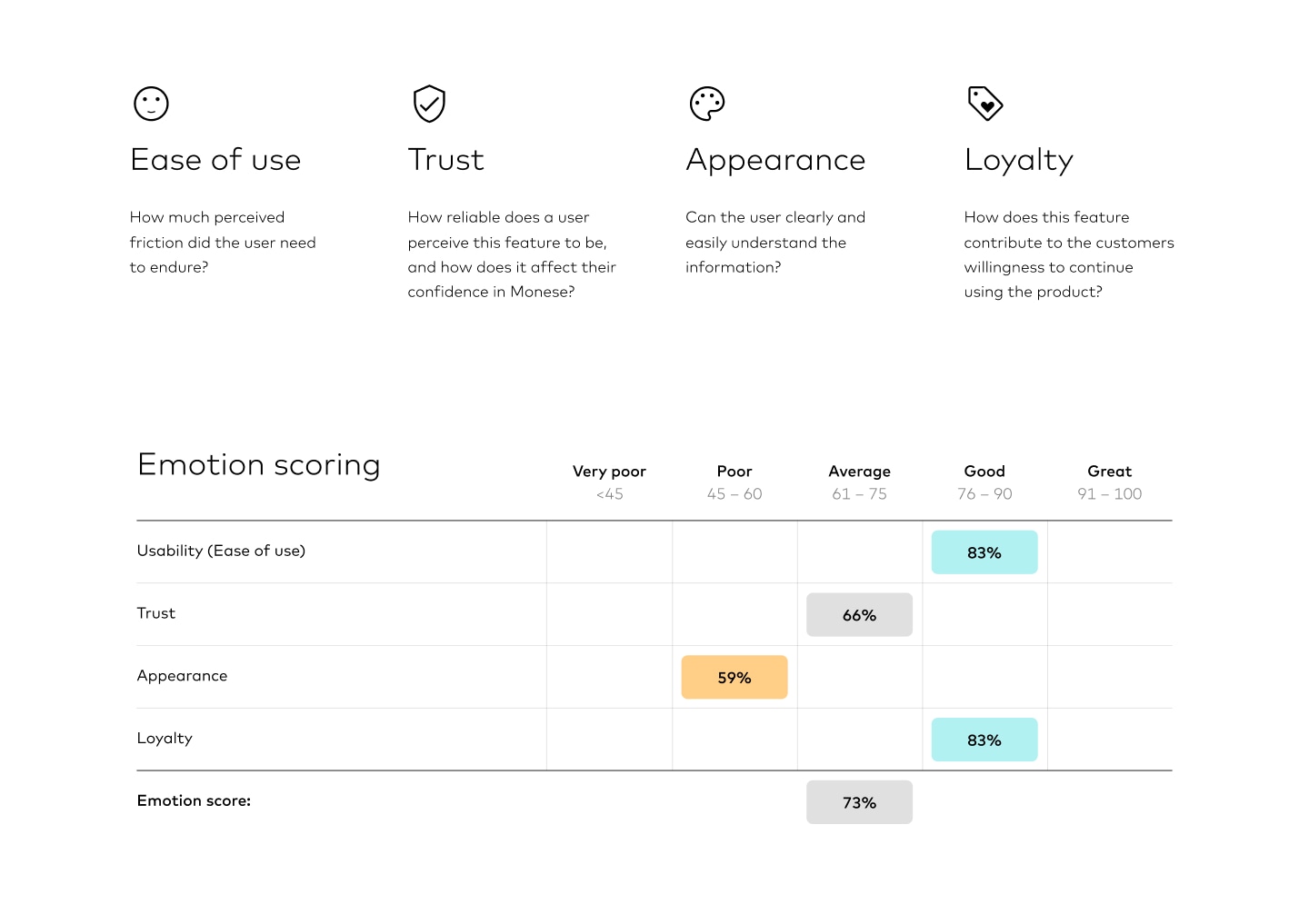Click the Great column header
Viewport: 1309px width, 924px height.
[x=1109, y=472]
